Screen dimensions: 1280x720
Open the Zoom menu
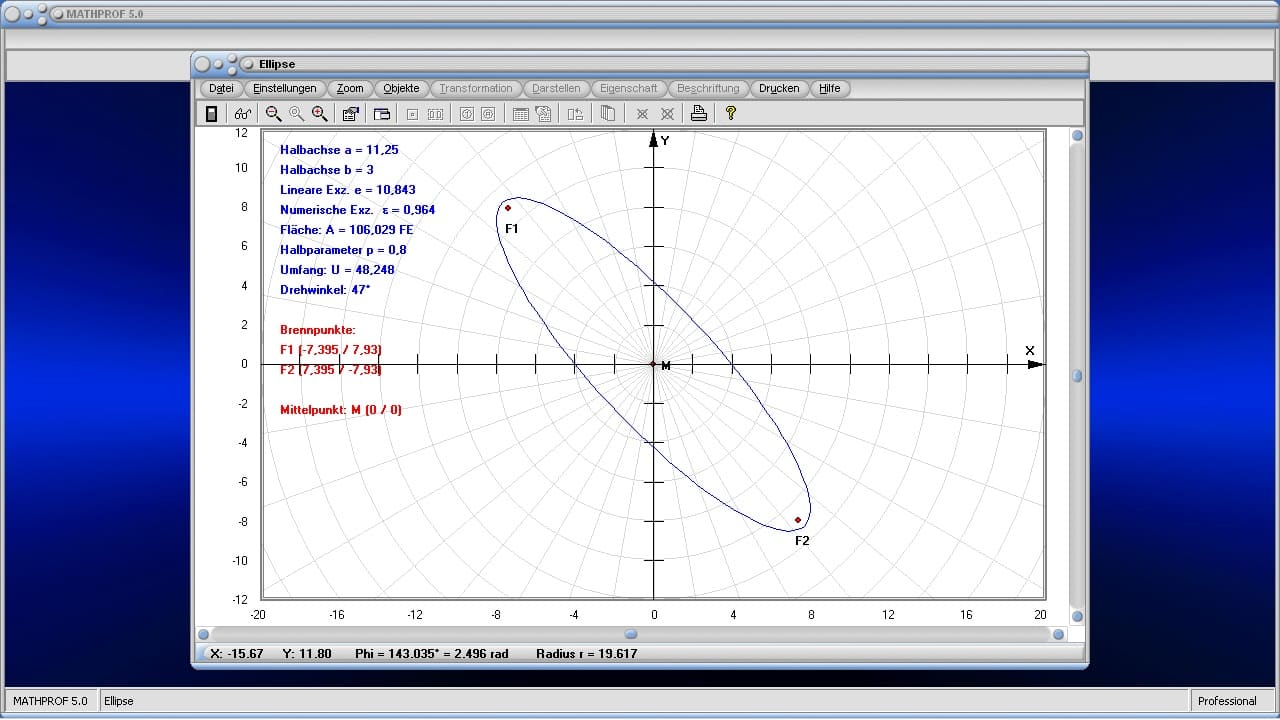point(350,88)
